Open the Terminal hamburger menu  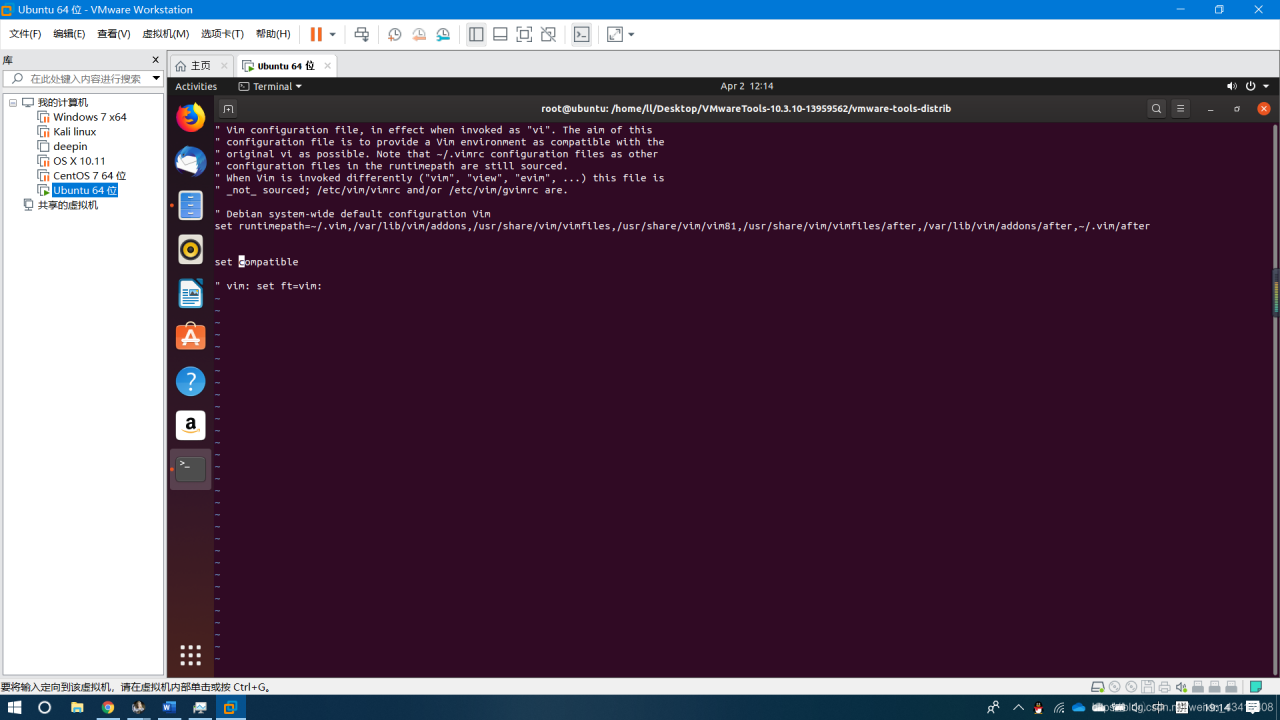[1181, 109]
